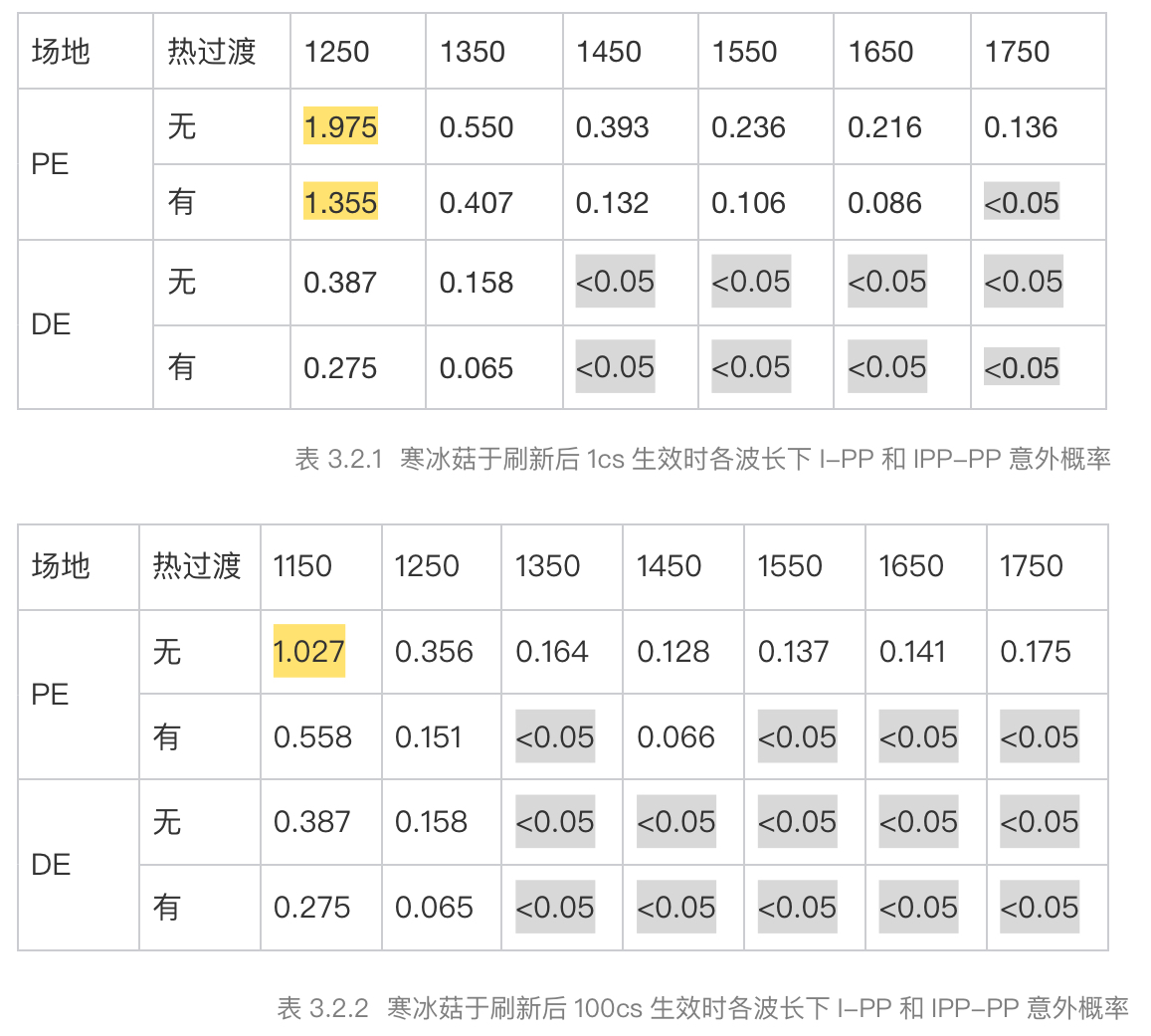Click the 0.164 table cell
1151x1036 pixels.
click(552, 652)
